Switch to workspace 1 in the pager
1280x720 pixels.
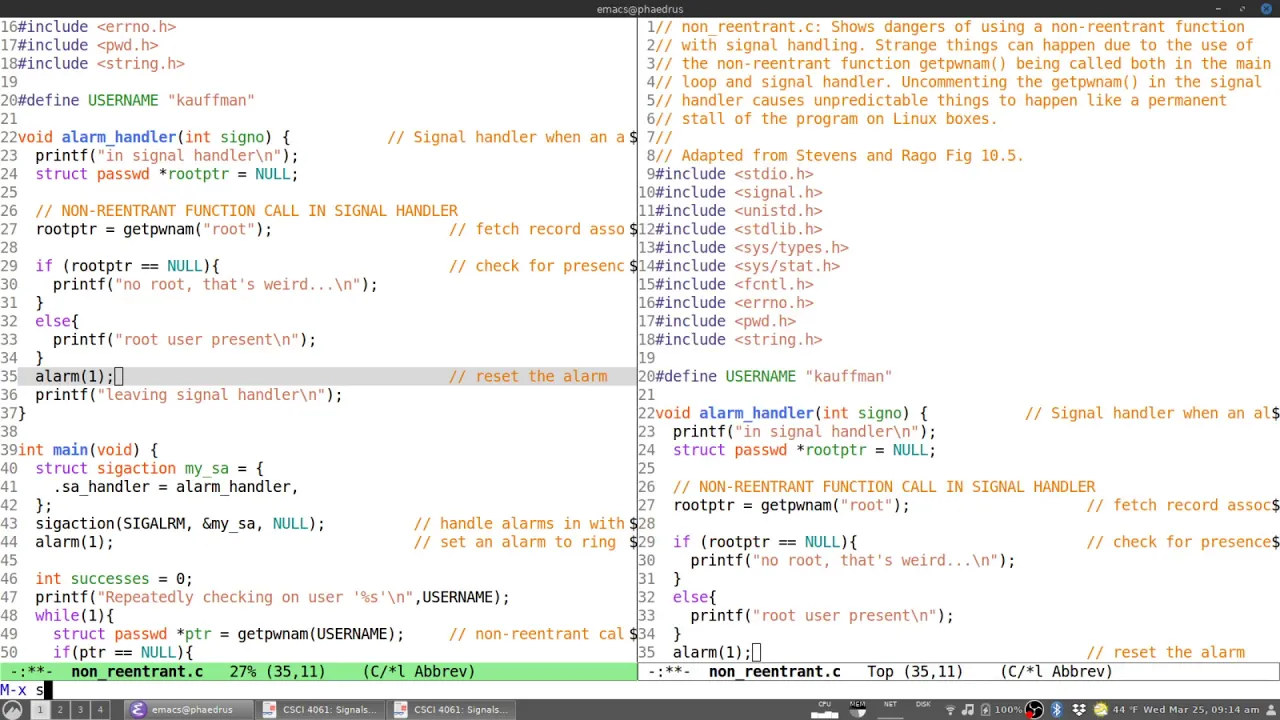[x=40, y=710]
